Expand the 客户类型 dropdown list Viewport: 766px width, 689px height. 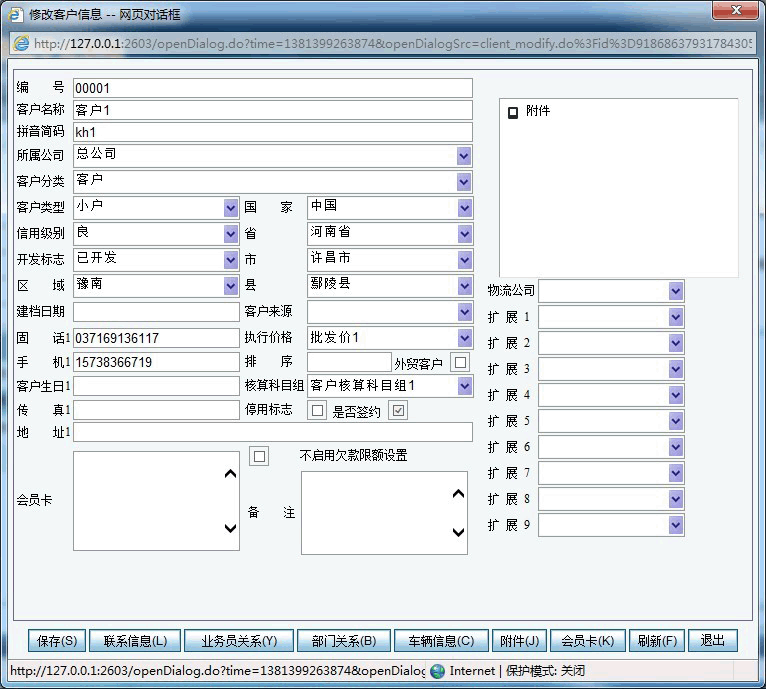coord(231,208)
